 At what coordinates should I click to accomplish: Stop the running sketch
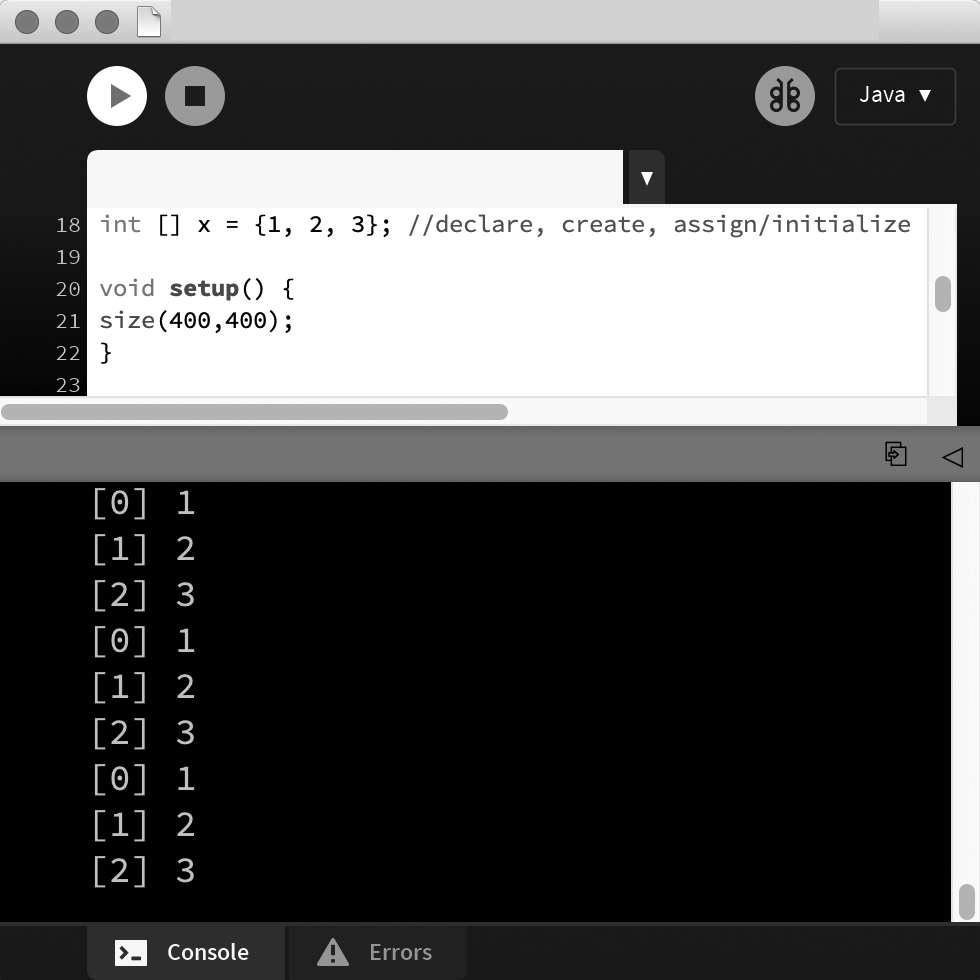(195, 96)
